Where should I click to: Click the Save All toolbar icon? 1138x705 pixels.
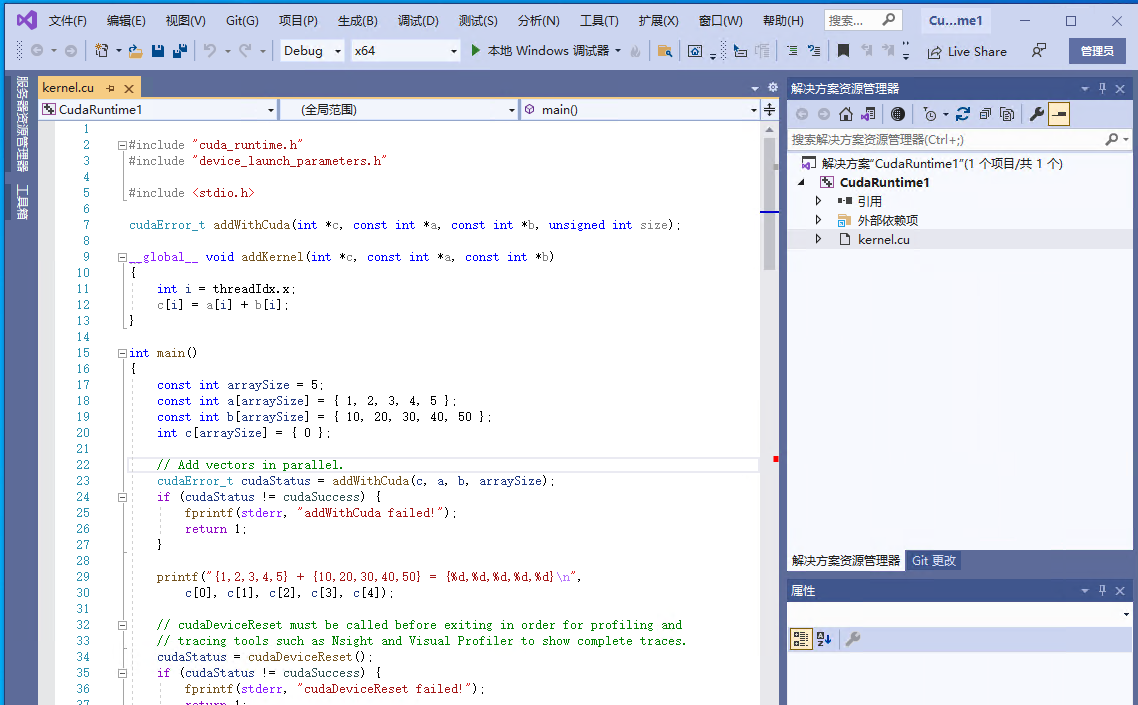tap(179, 51)
